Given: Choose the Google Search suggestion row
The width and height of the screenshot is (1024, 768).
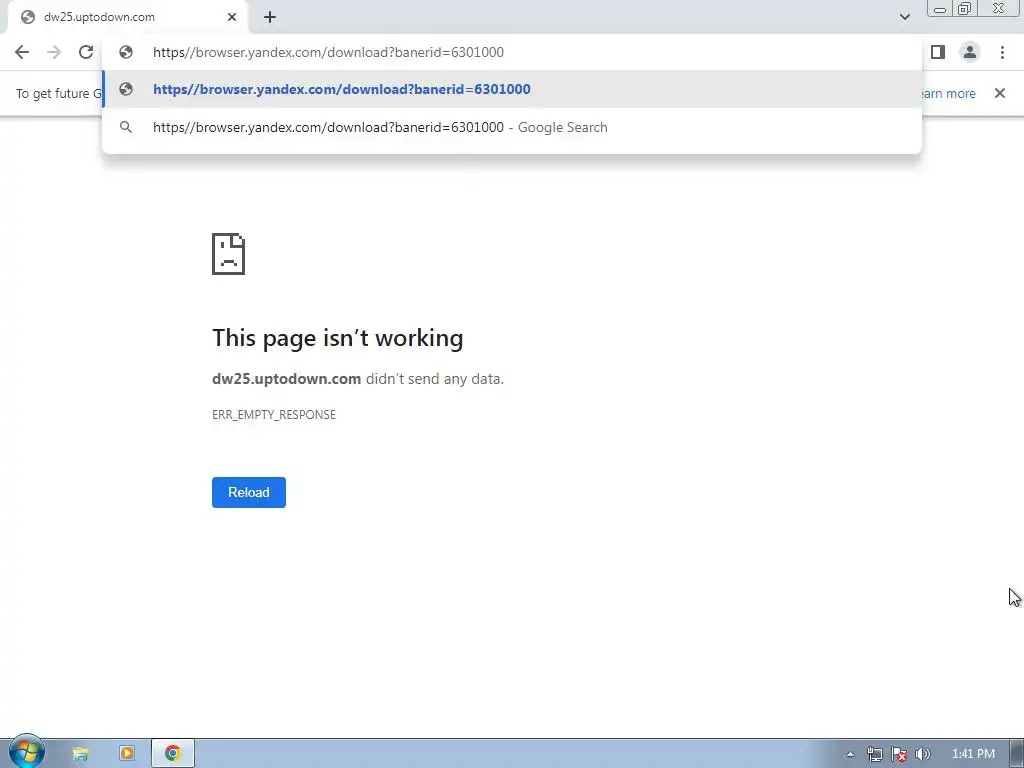Looking at the screenshot, I should click(512, 127).
